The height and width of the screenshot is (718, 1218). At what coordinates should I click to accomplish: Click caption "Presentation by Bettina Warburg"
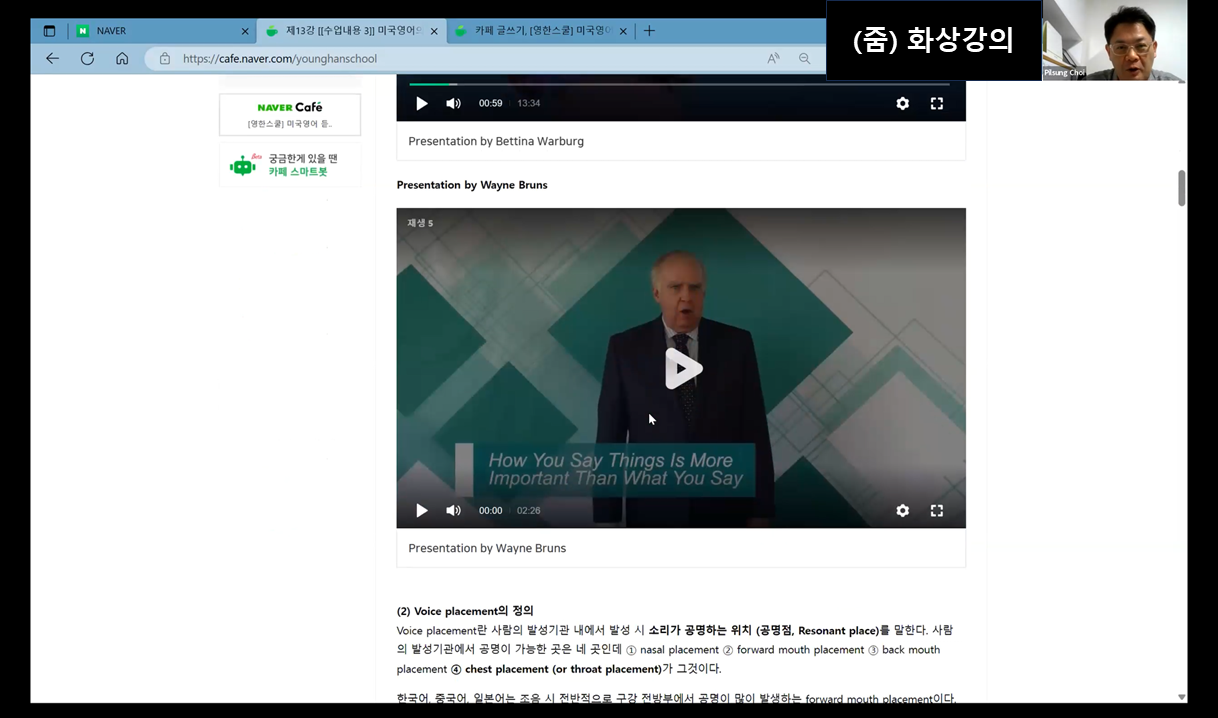(x=496, y=141)
